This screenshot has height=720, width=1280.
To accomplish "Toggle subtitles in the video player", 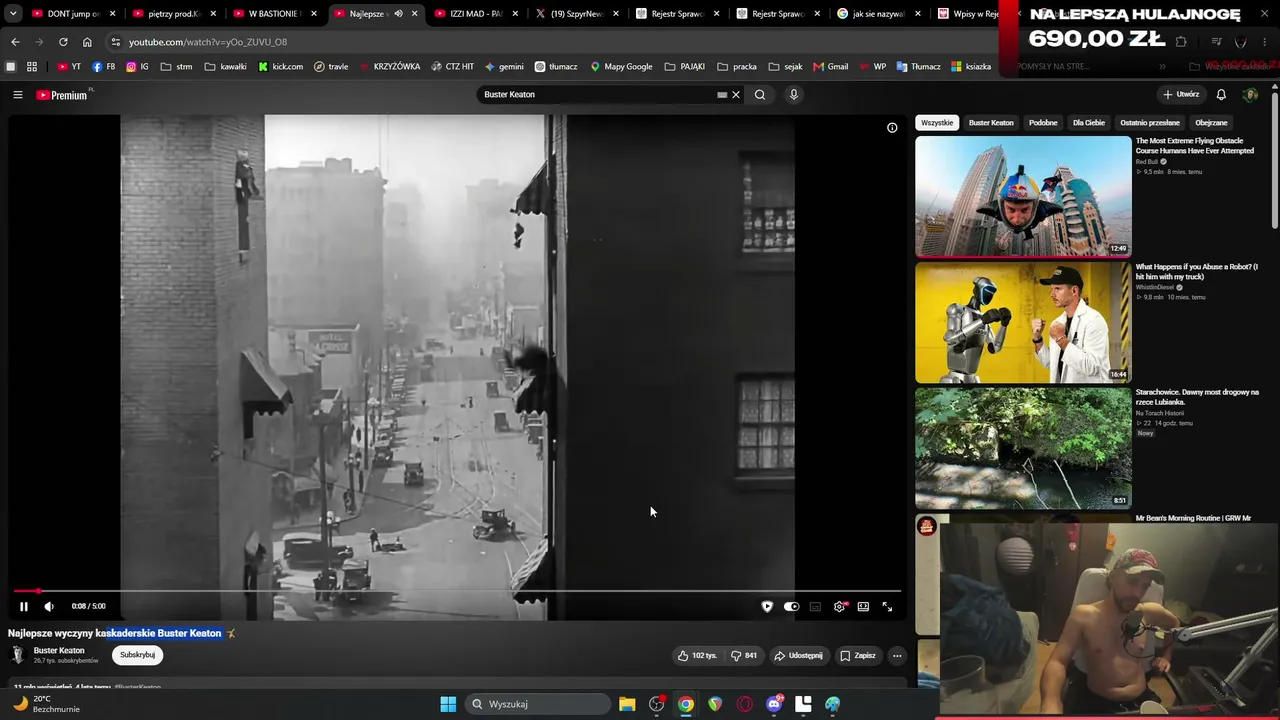I will pyautogui.click(x=815, y=606).
